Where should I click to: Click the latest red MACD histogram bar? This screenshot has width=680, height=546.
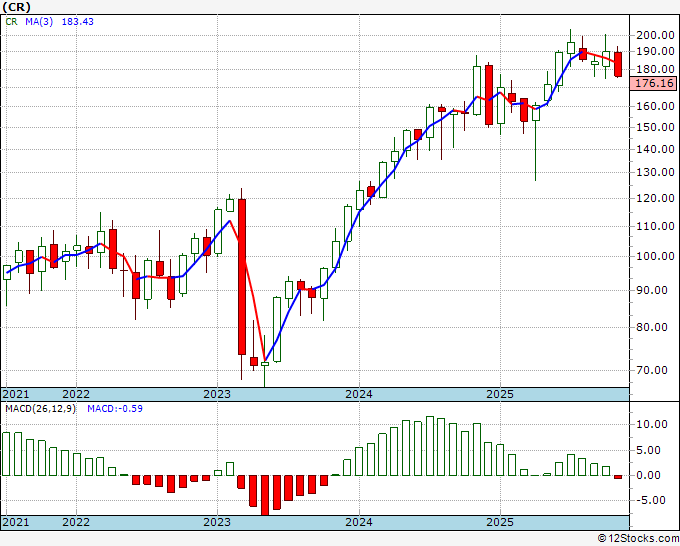click(x=618, y=477)
